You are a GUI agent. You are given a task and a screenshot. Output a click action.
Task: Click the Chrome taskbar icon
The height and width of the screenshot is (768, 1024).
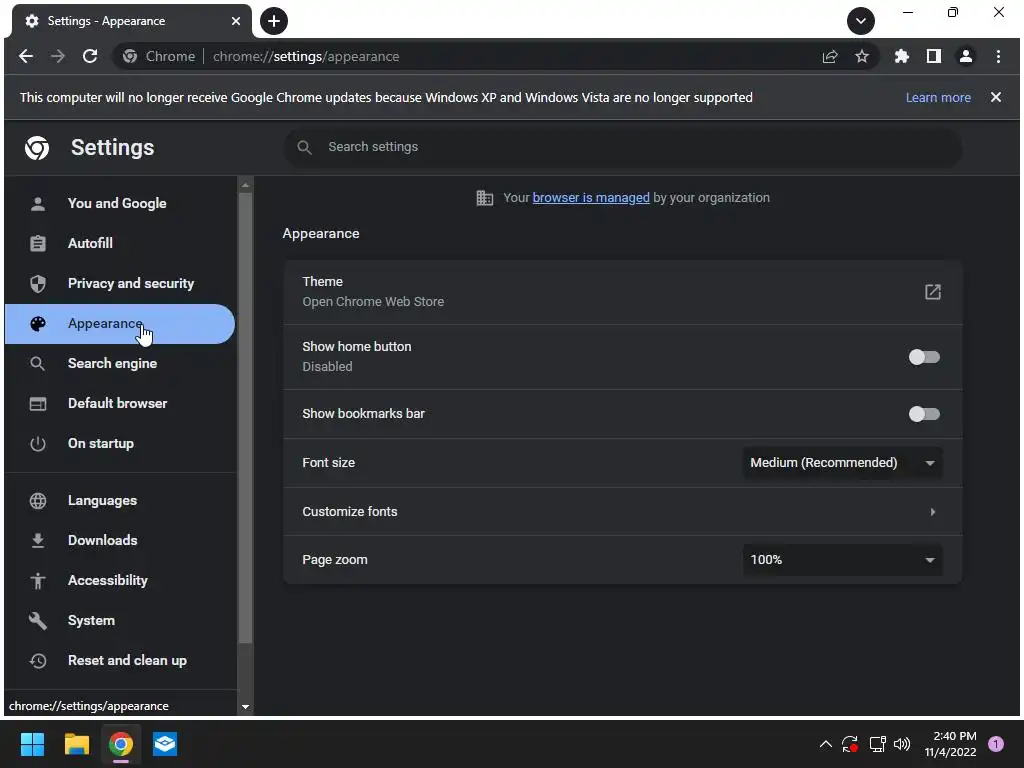pyautogui.click(x=121, y=744)
